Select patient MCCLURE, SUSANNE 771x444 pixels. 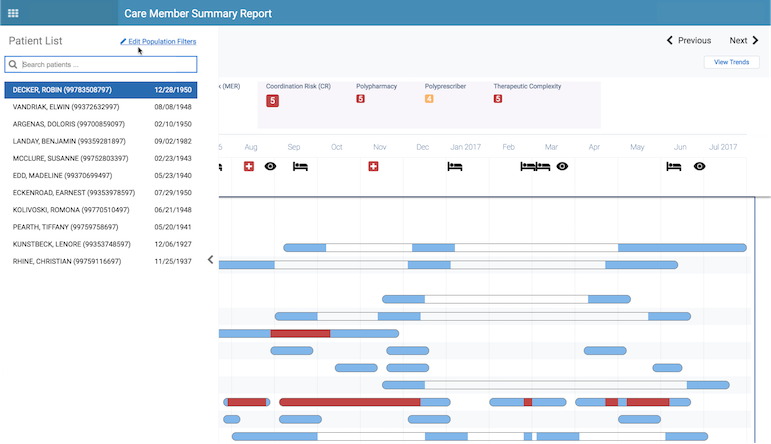click(101, 158)
